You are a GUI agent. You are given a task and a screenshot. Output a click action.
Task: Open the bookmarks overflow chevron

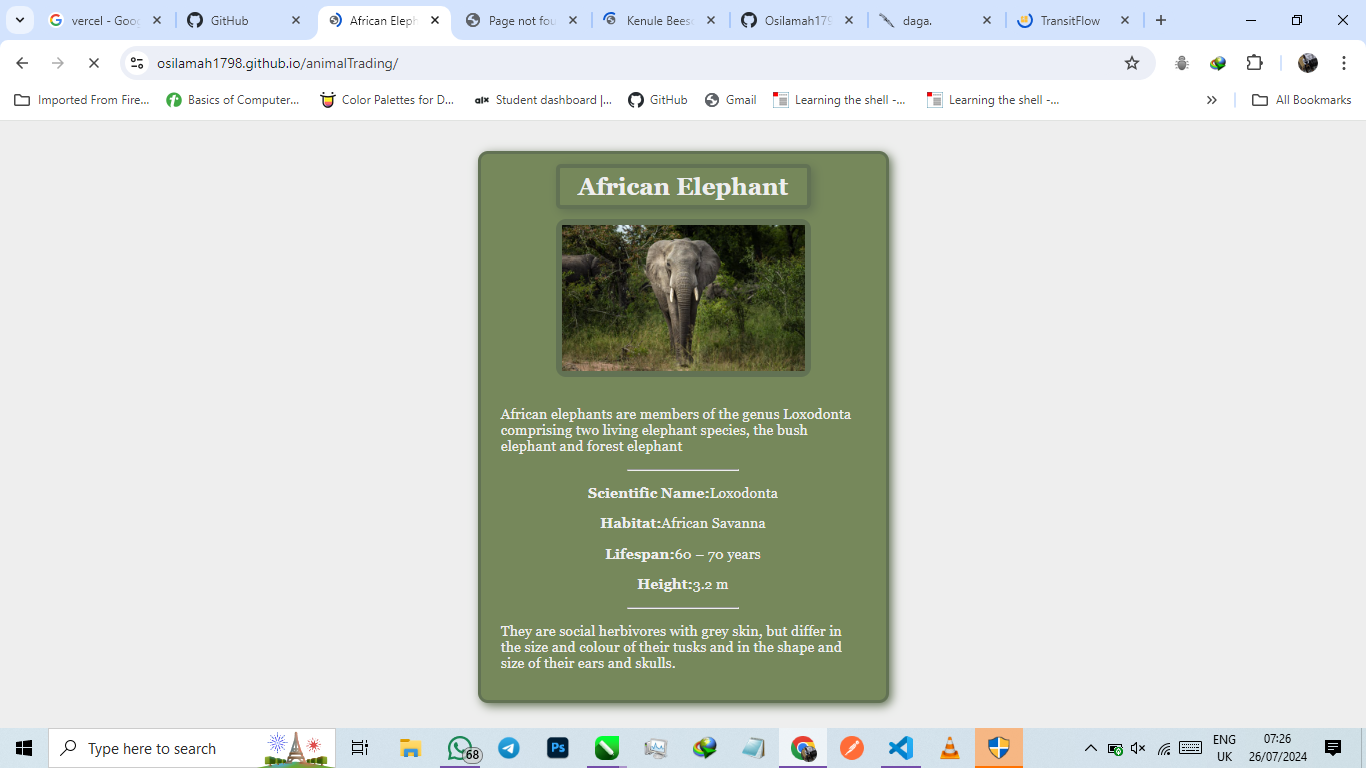tap(1211, 99)
